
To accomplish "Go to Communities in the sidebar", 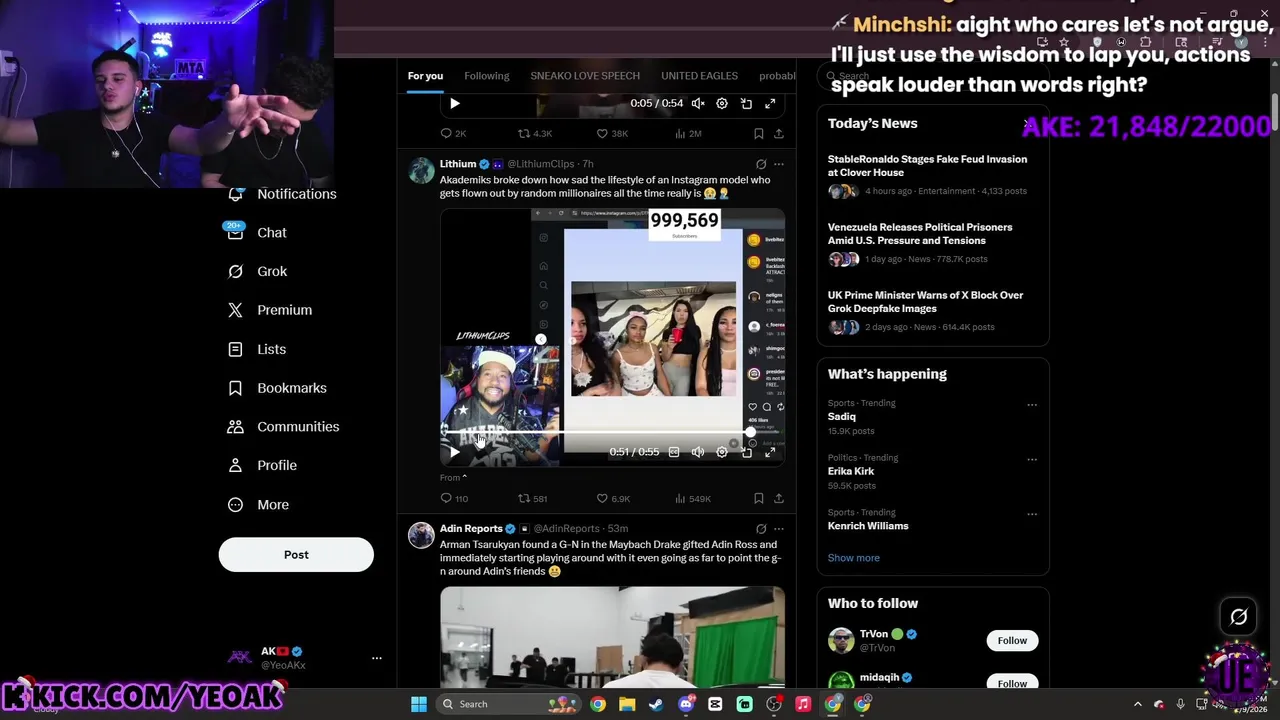I will (x=284, y=426).
